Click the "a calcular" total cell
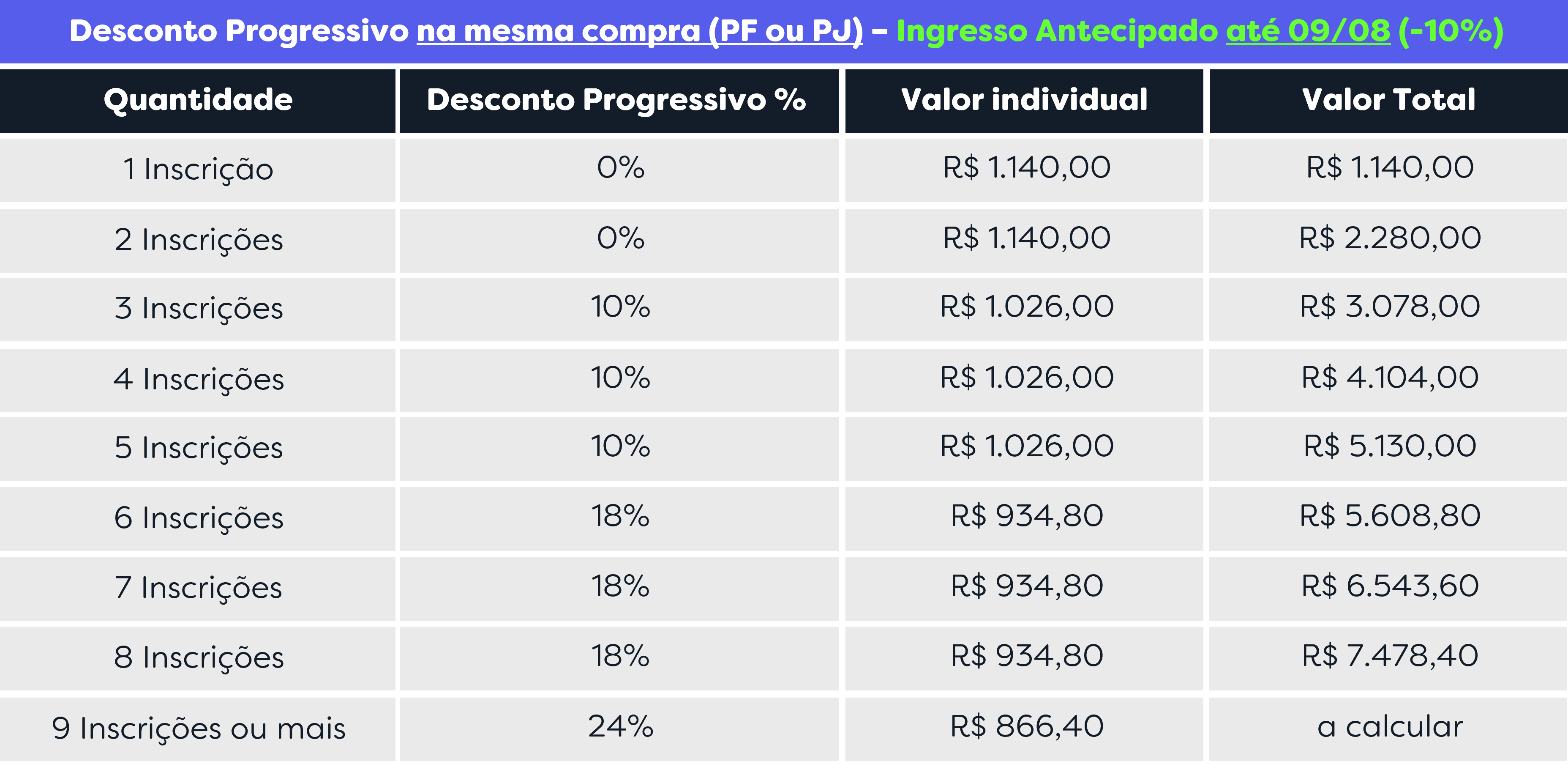Image resolution: width=1568 pixels, height=764 pixels. pyautogui.click(x=1389, y=726)
